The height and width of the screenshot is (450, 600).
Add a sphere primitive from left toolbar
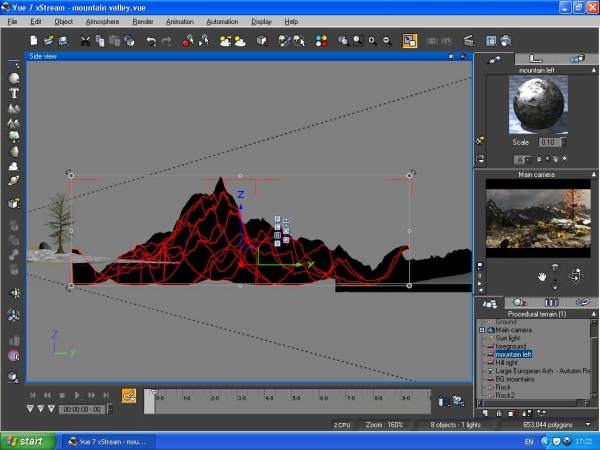tap(14, 78)
